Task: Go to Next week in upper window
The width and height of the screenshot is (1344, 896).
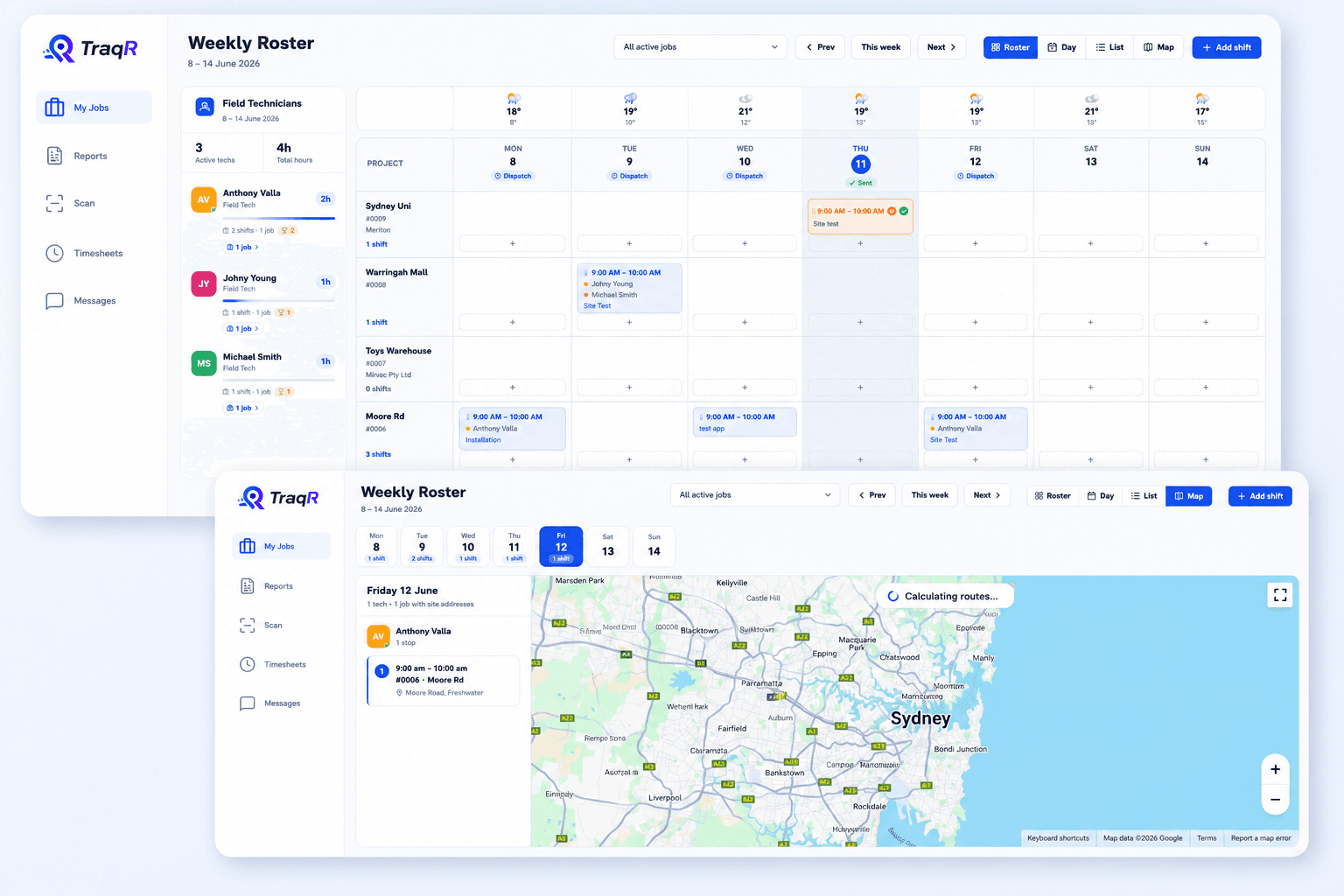Action: coord(941,47)
